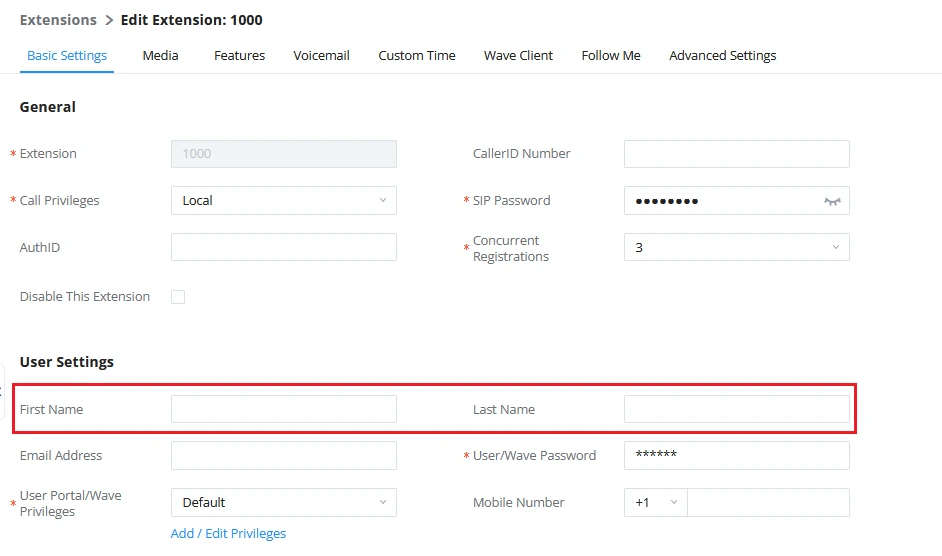The width and height of the screenshot is (942, 556).
Task: Open User Portal/Wave Privileges dropdown
Action: coord(284,503)
